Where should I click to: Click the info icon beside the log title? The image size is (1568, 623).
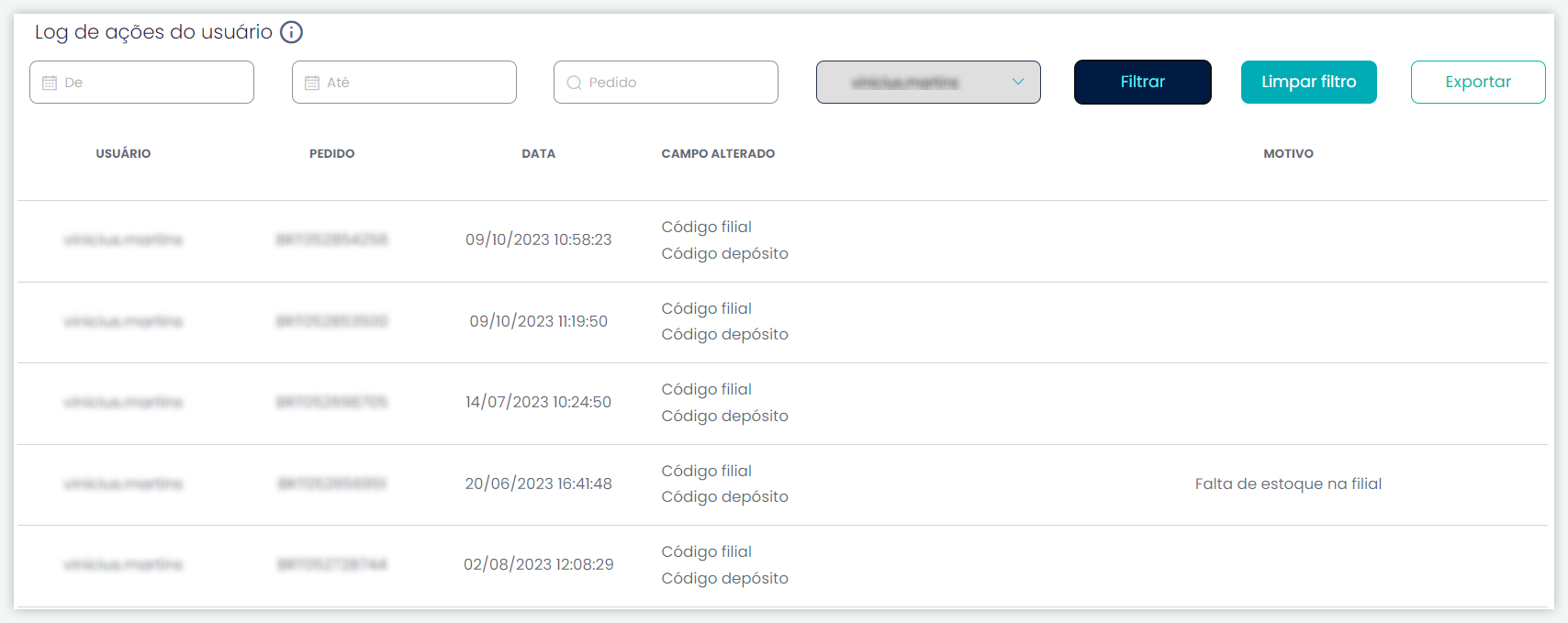pyautogui.click(x=291, y=32)
